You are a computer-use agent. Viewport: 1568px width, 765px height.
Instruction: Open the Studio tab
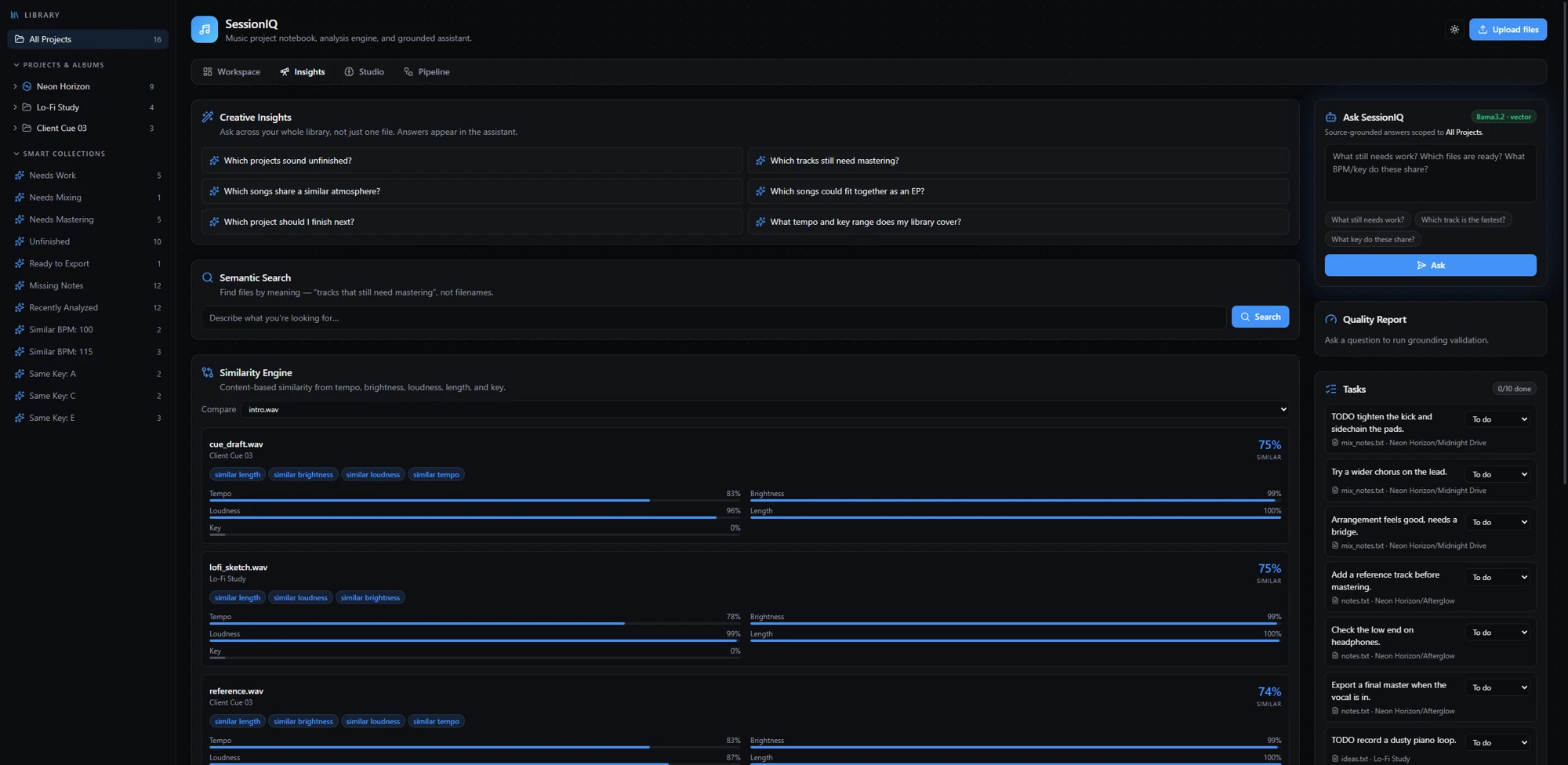click(x=365, y=72)
